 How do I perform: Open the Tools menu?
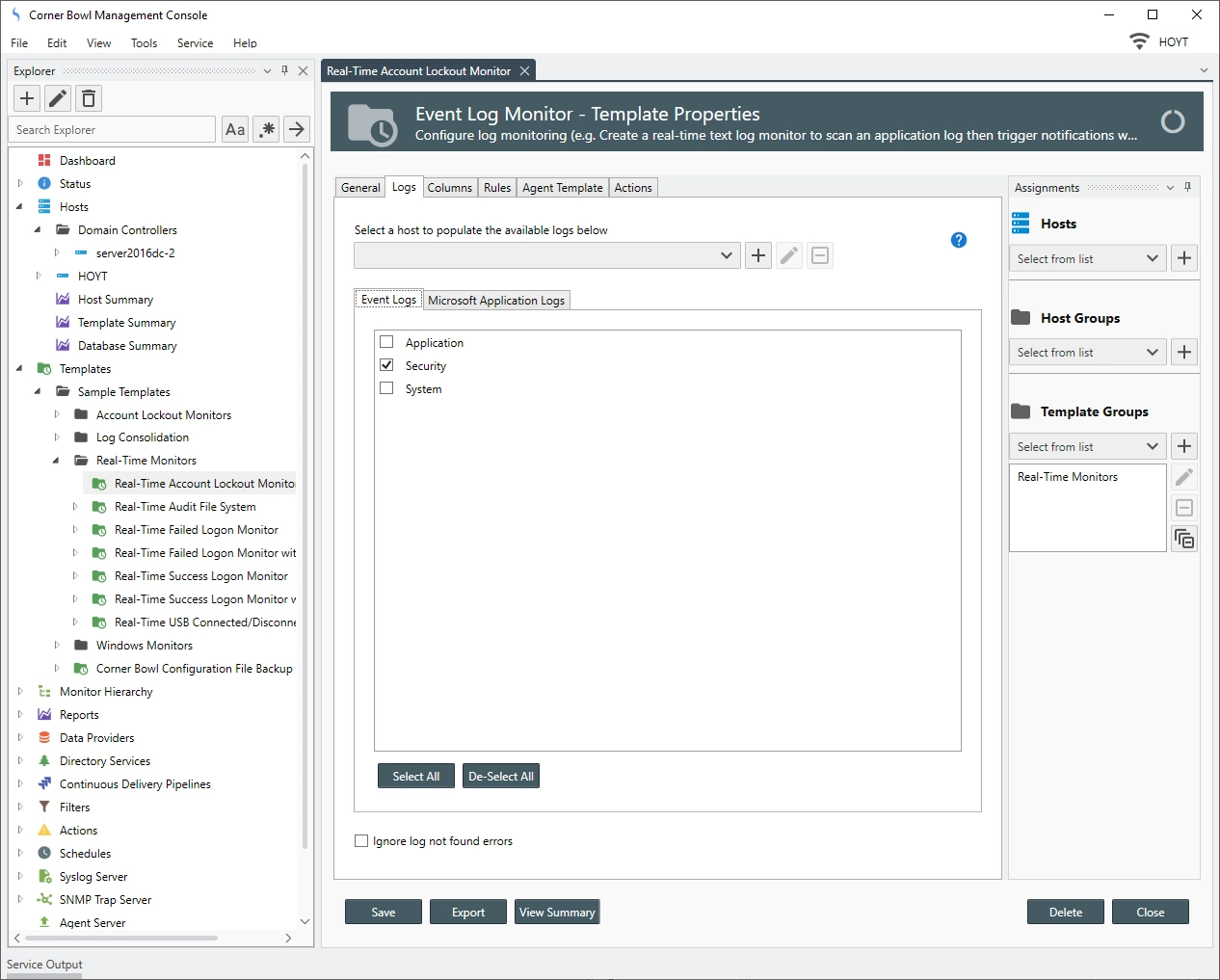(144, 43)
